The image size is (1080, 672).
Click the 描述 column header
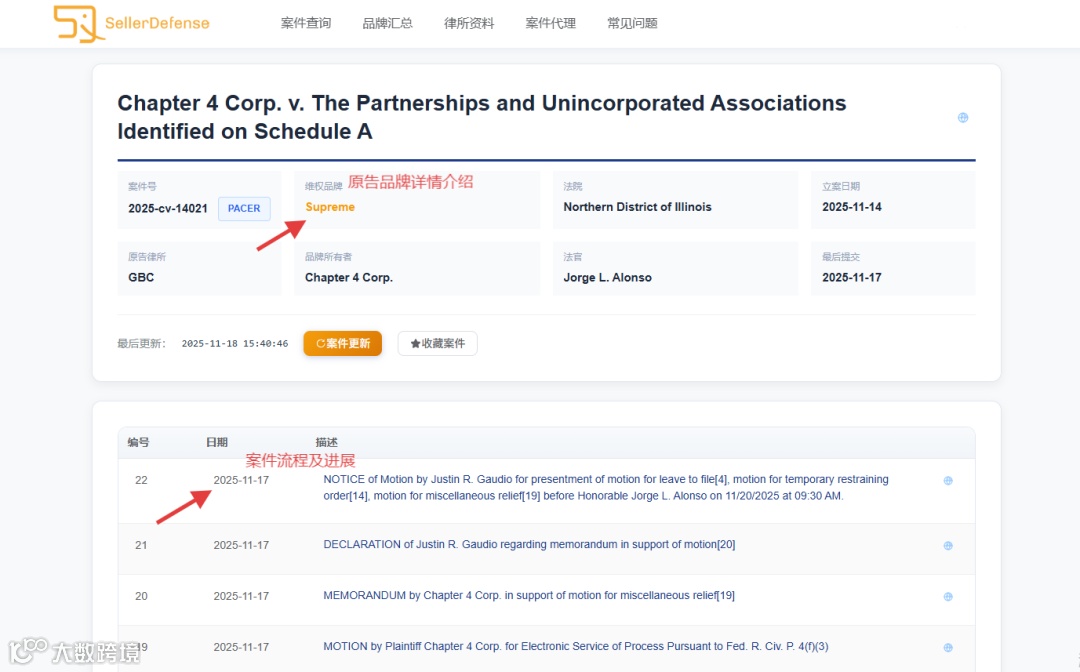326,442
